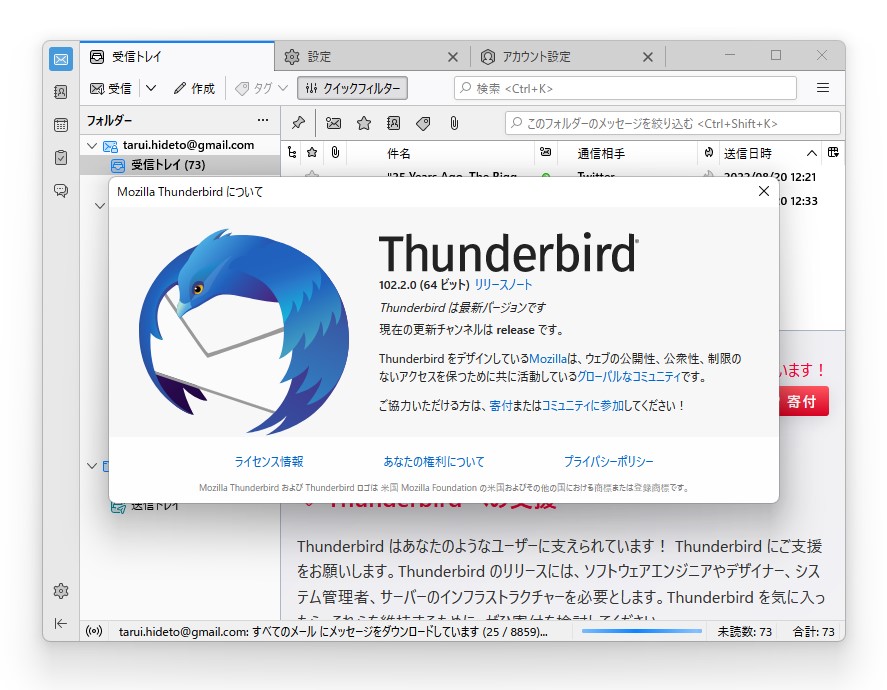
Task: Open the Address Book from the left sidebar
Action: [60, 92]
